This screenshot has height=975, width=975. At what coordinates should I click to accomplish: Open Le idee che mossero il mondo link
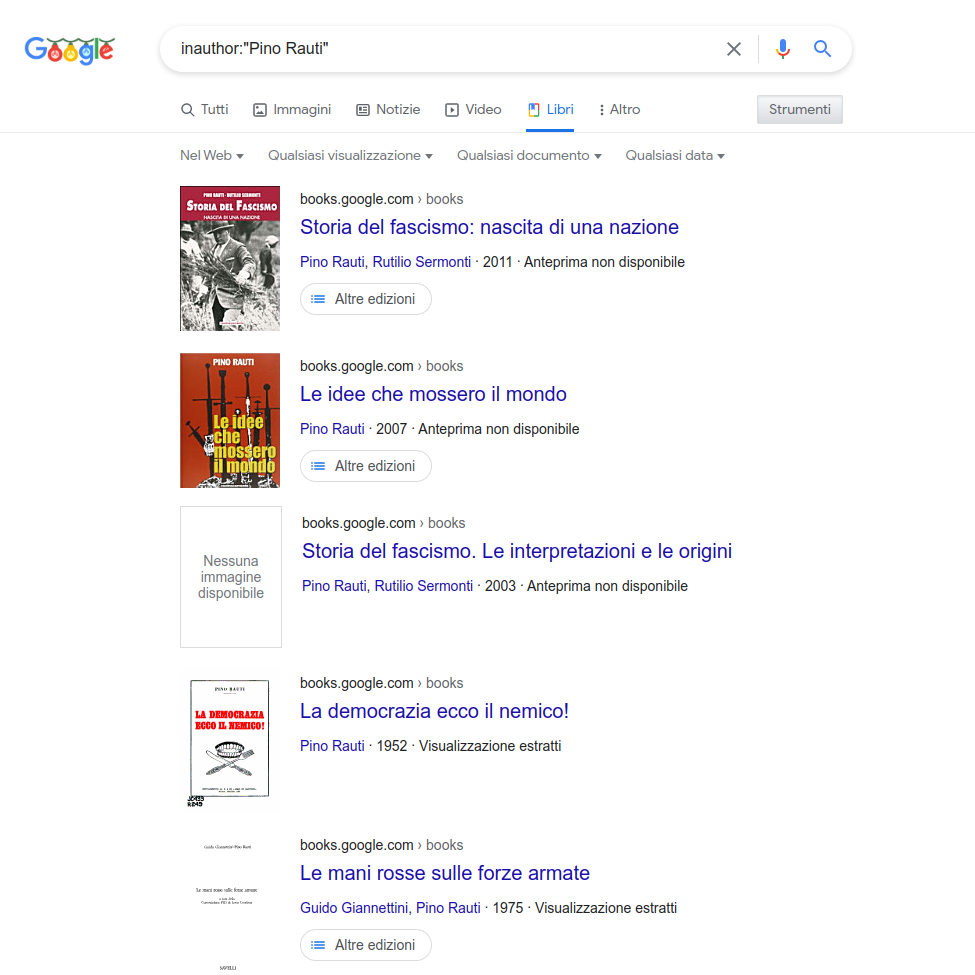[x=433, y=394]
